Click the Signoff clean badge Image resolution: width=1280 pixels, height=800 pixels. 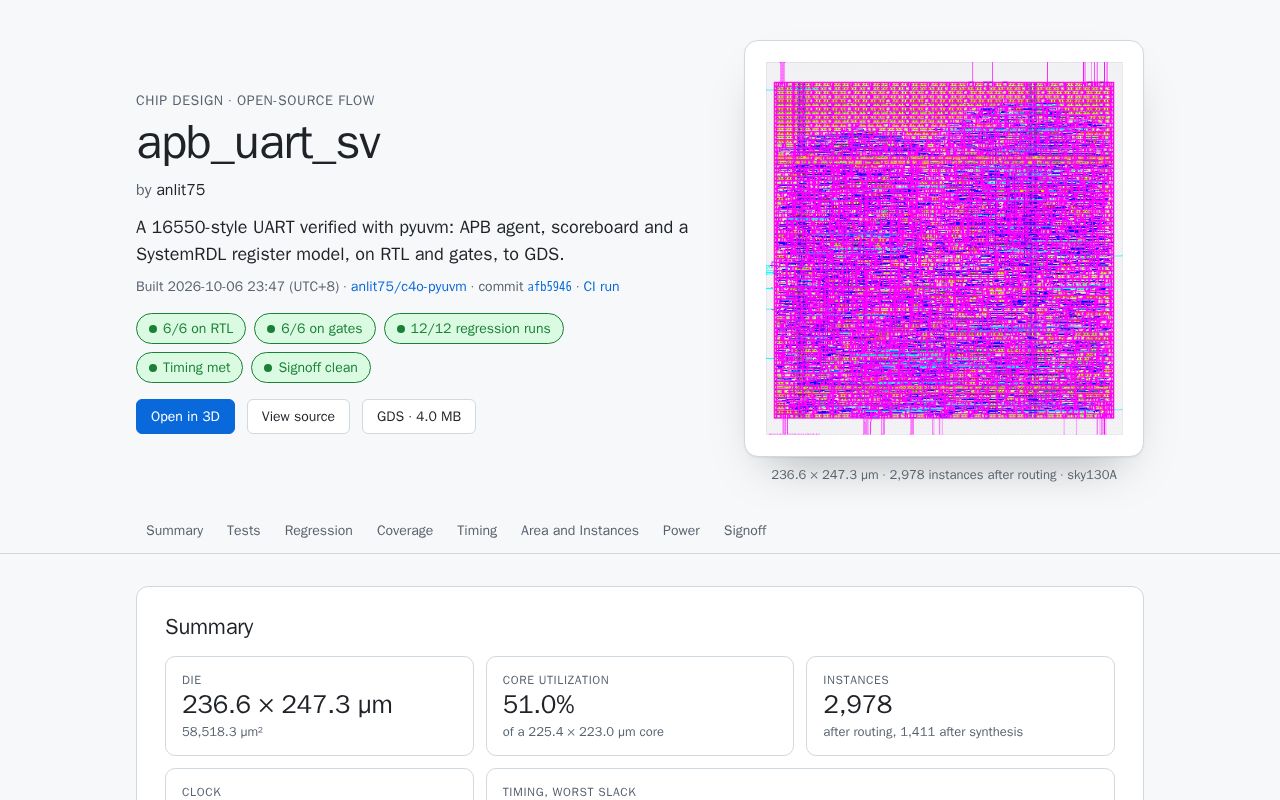click(x=311, y=367)
